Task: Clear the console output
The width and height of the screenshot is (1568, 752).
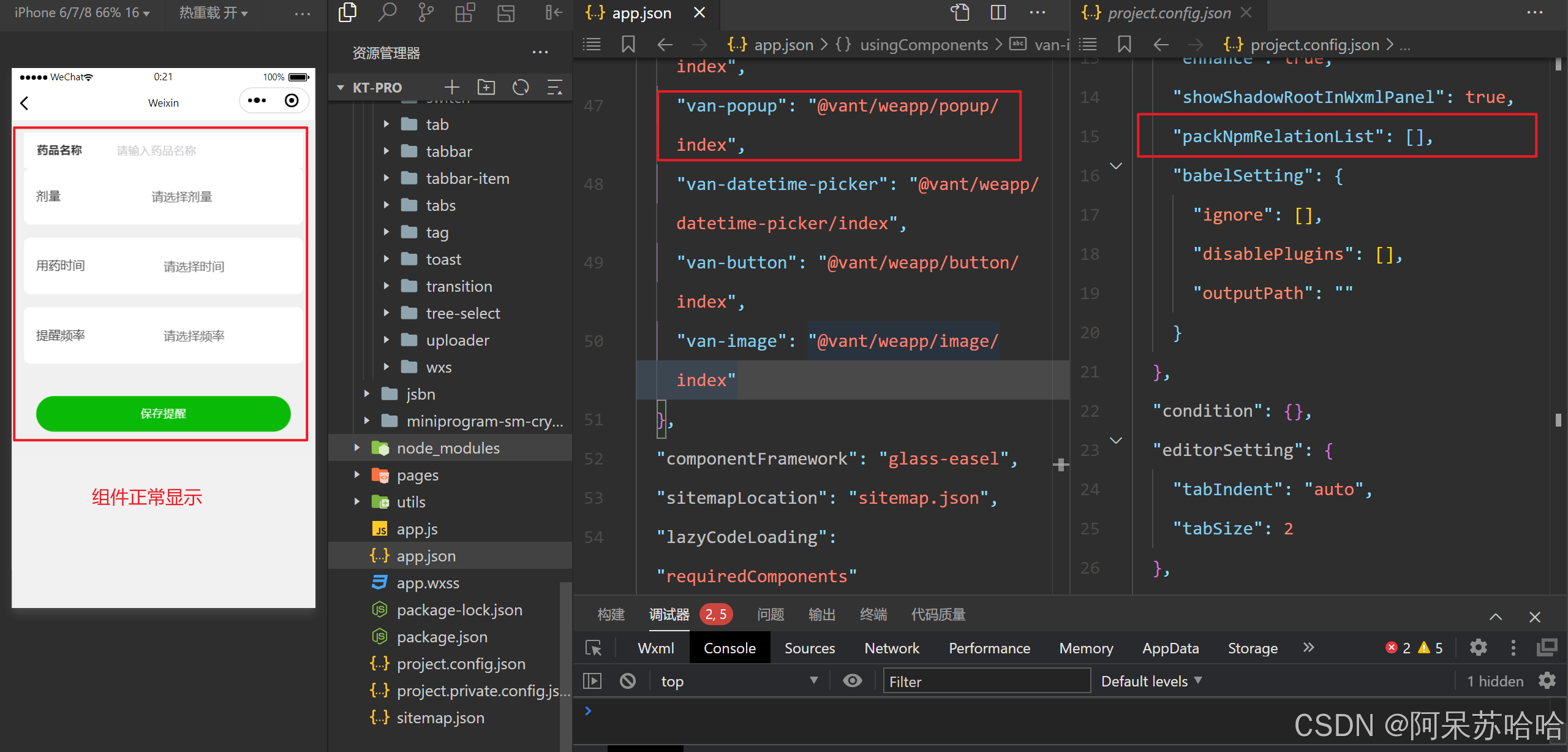Action: (x=627, y=680)
